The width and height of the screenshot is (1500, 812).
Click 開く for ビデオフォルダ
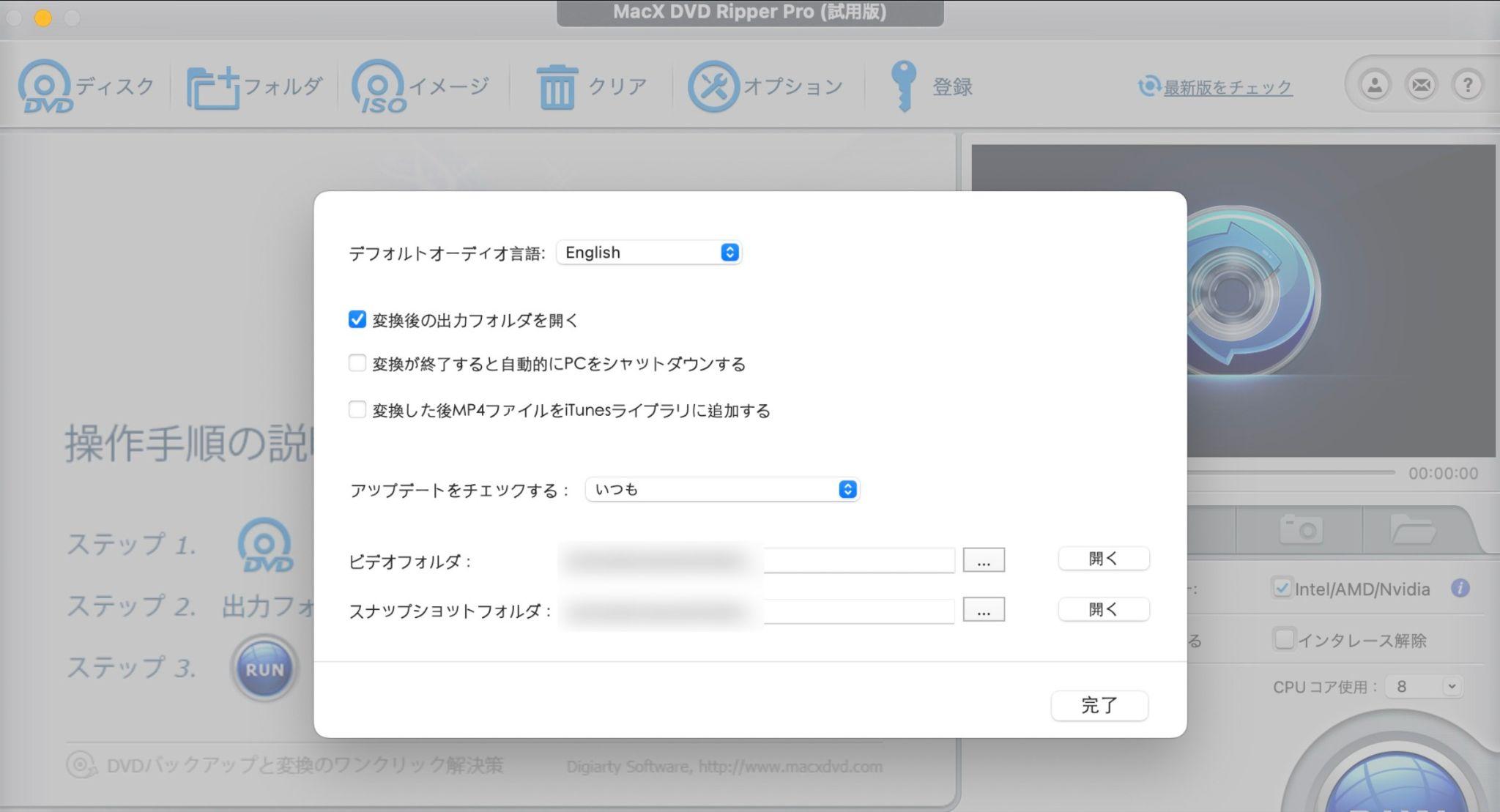pos(1103,559)
